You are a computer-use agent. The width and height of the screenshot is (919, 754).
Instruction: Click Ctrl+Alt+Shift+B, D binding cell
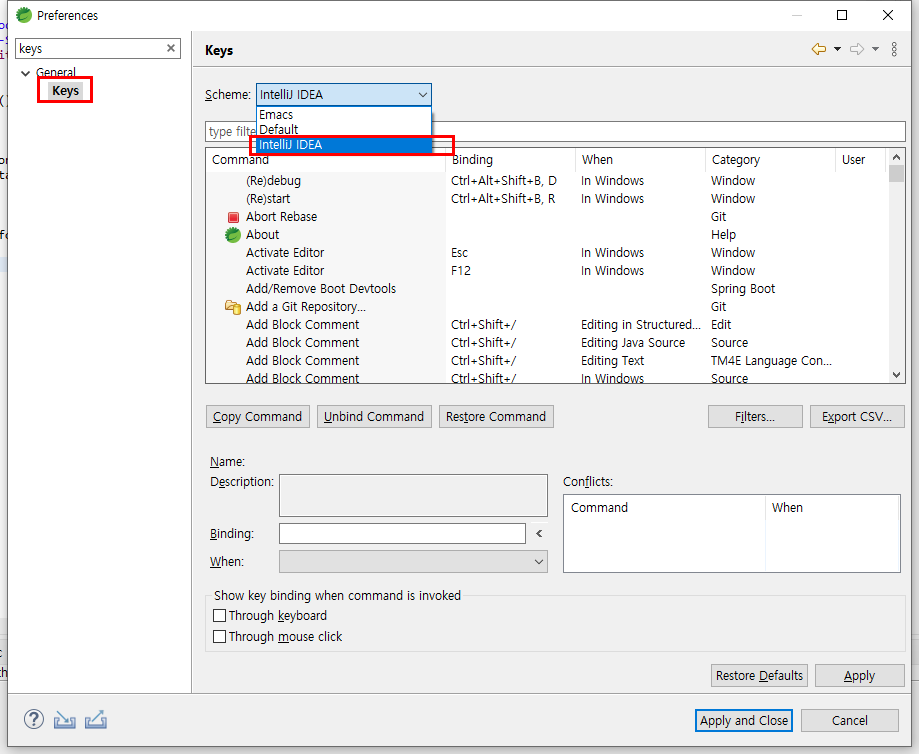point(503,181)
